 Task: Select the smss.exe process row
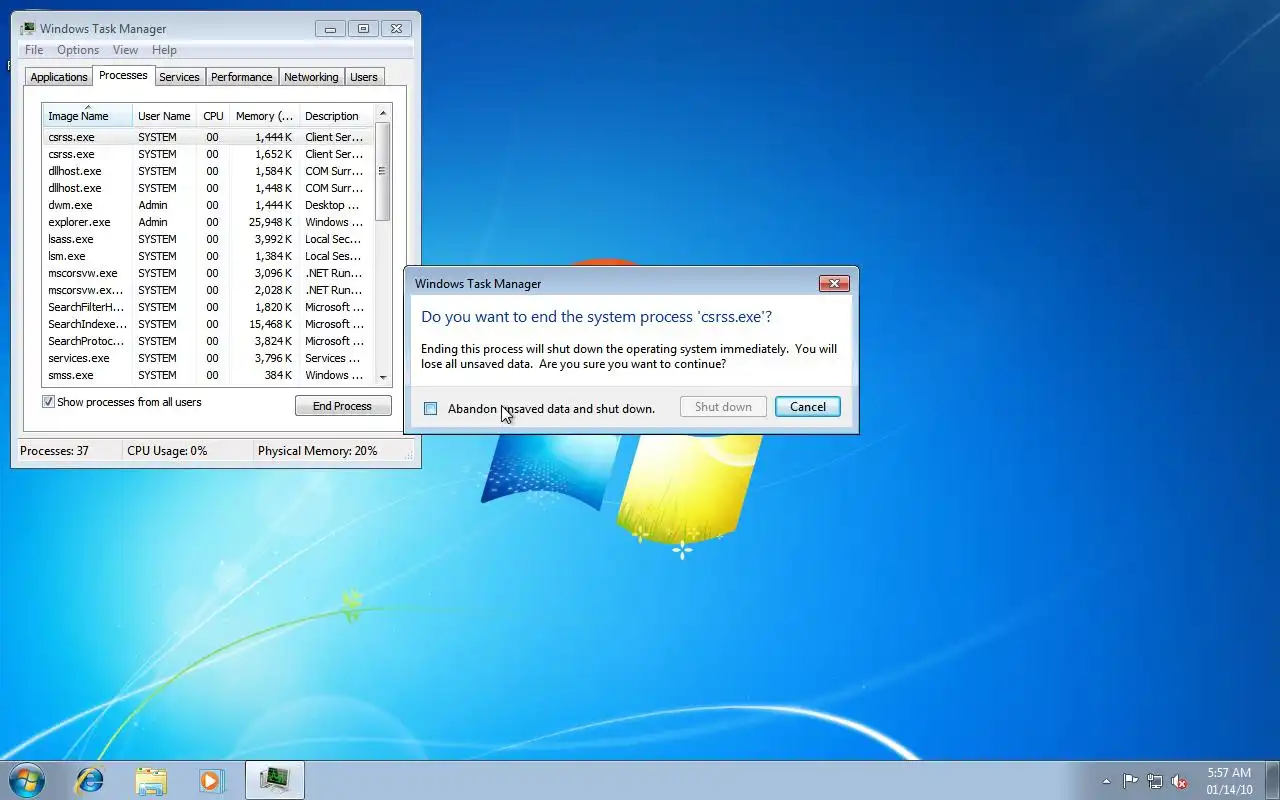coord(208,375)
